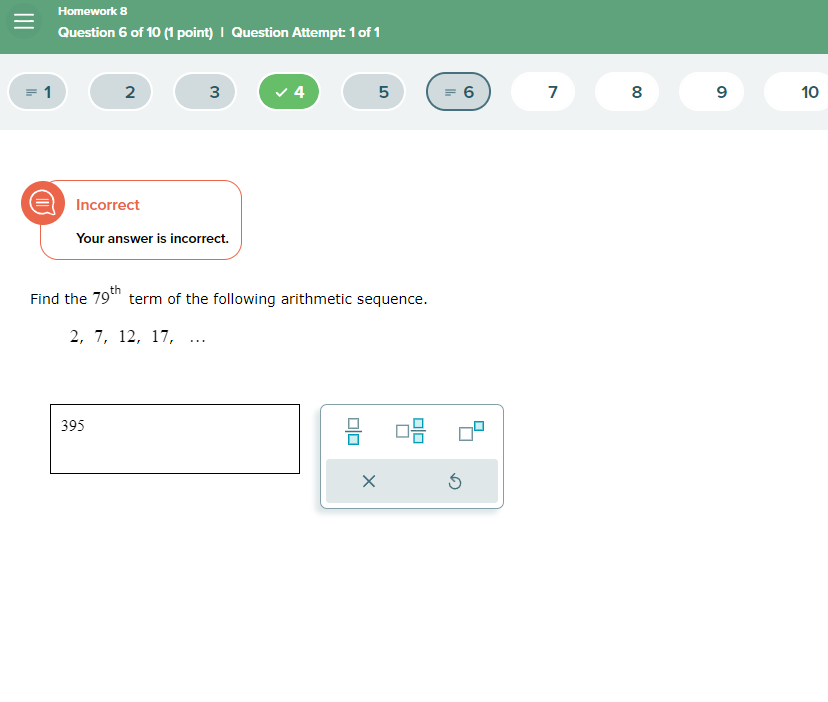Open question 5
This screenshot has height=702, width=828.
coord(373,91)
